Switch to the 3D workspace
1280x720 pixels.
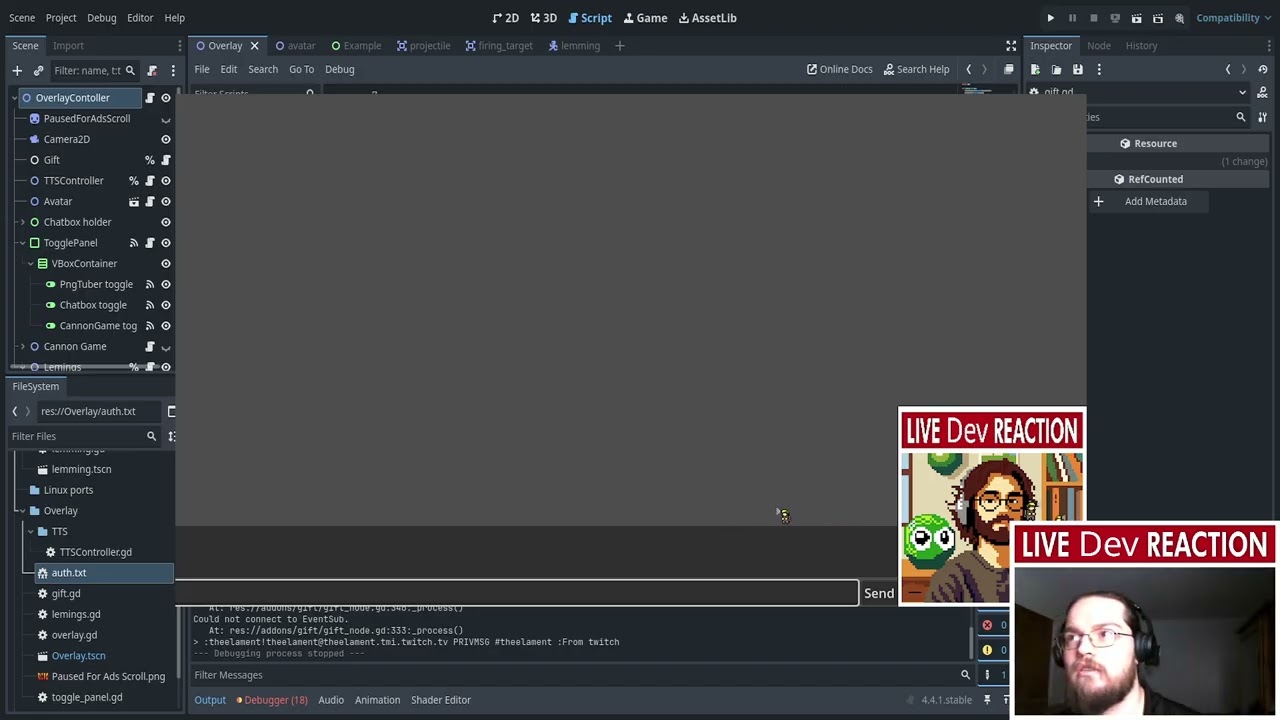click(543, 18)
